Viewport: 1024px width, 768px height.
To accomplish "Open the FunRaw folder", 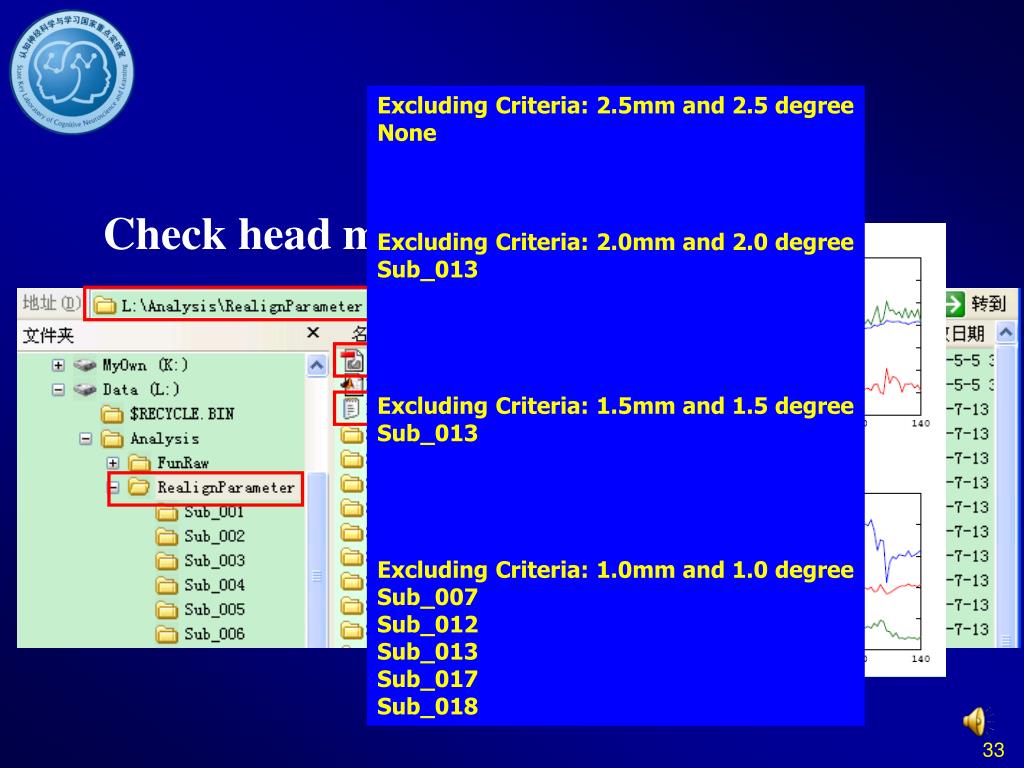I will 169,463.
